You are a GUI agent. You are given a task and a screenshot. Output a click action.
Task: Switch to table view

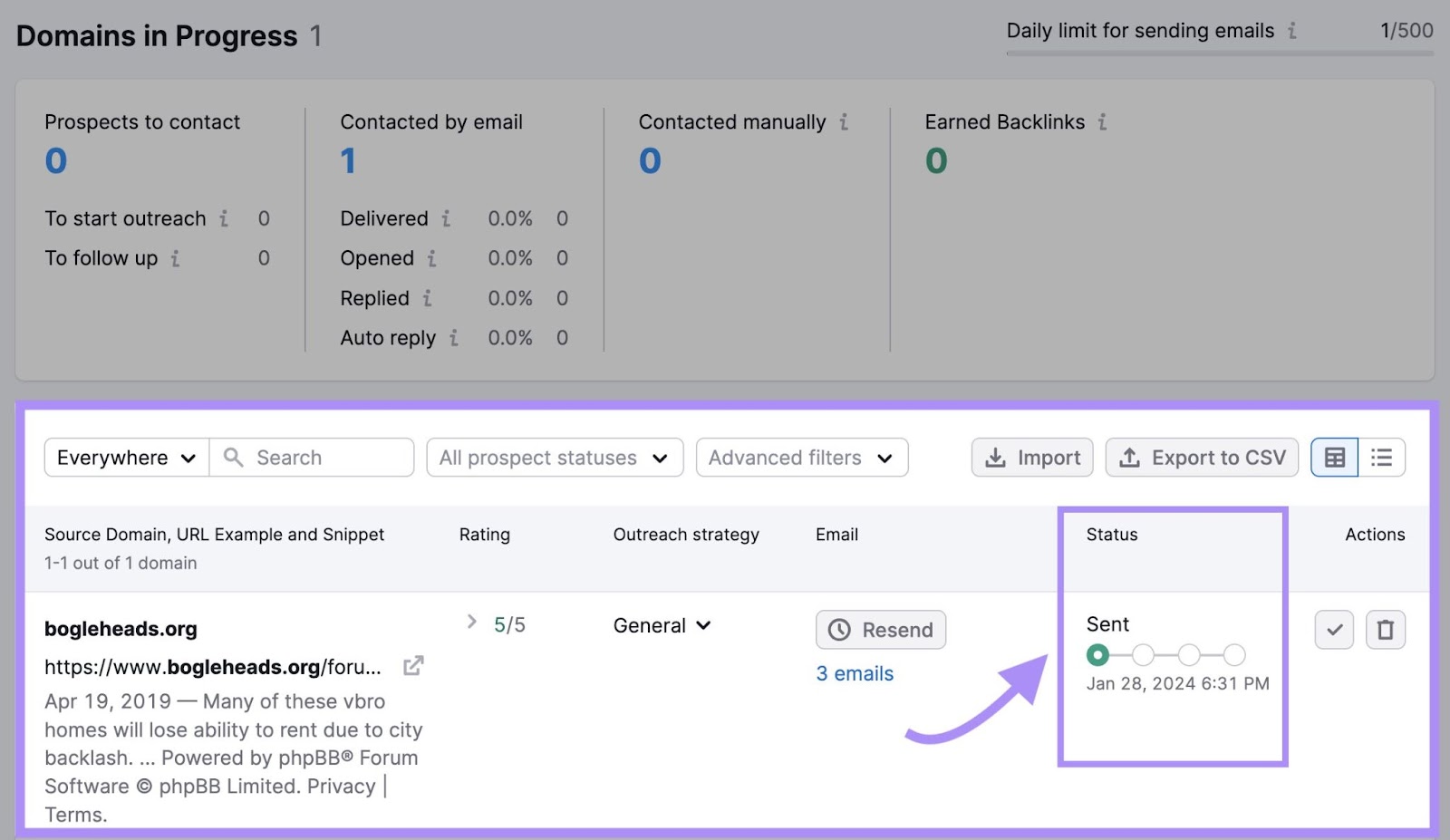[1333, 458]
